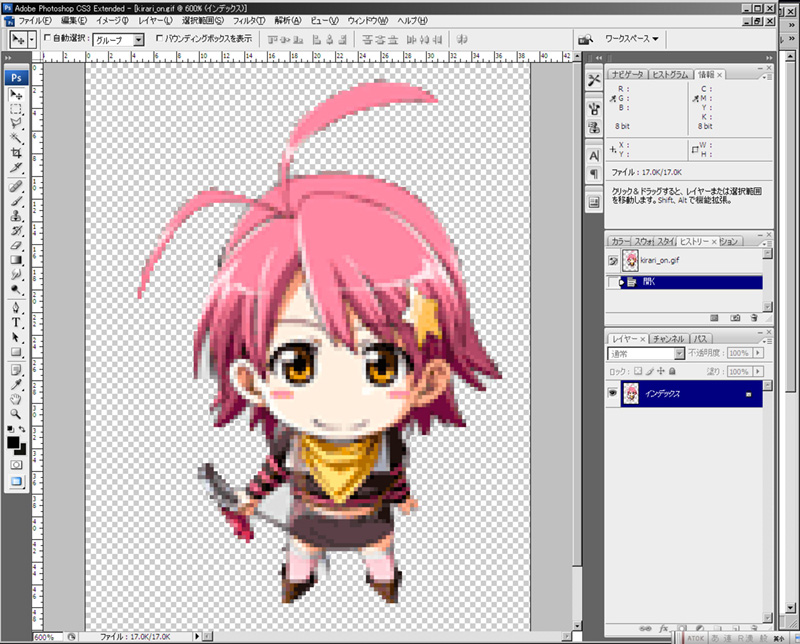Hide the インデックス layer via eye icon
This screenshot has width=800, height=644.
(x=613, y=393)
